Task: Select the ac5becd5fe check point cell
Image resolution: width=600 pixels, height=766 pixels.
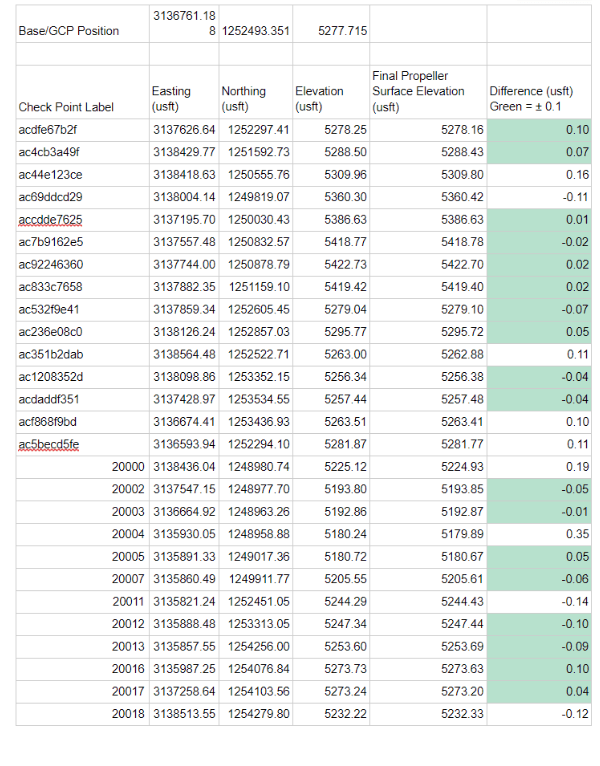Action: (x=48, y=443)
